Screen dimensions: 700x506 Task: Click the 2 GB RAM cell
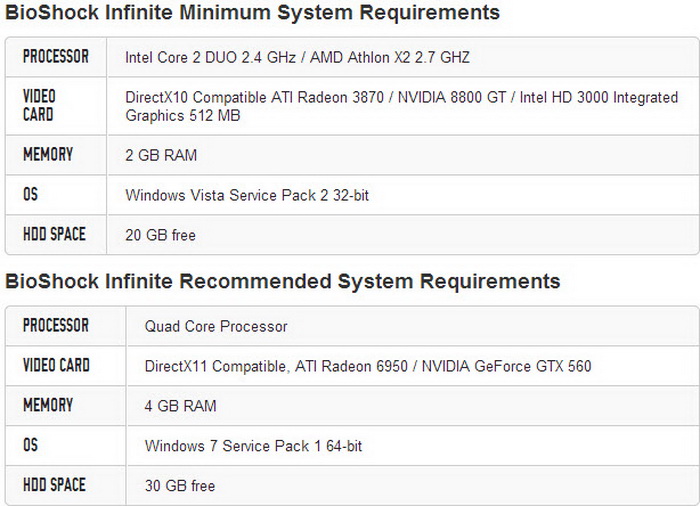(161, 155)
